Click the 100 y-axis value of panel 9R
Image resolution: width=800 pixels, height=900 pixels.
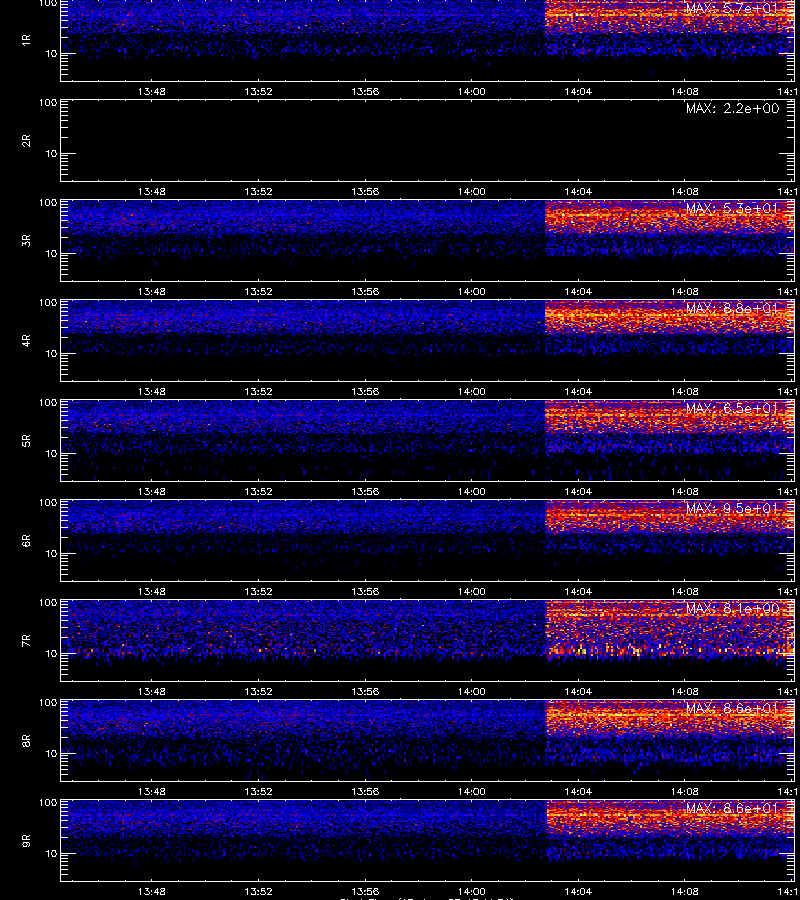48,802
